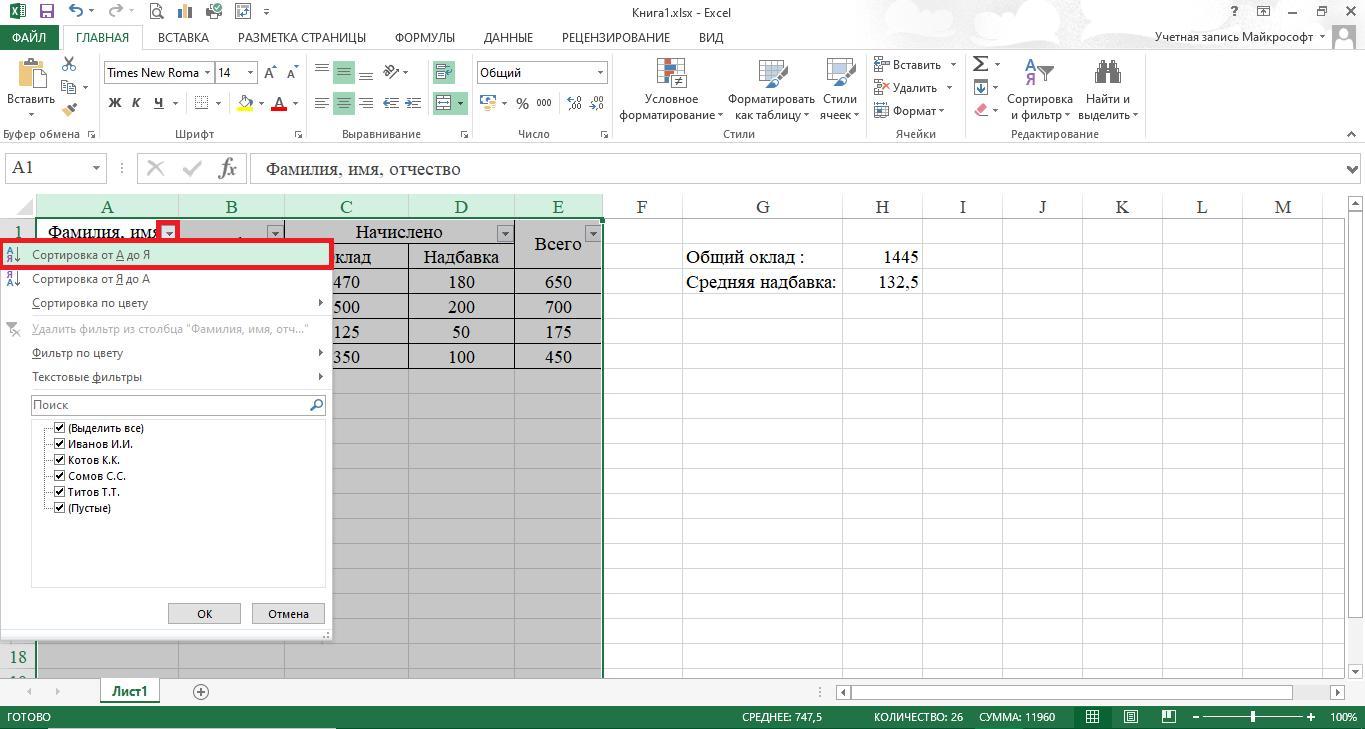Open print preview from the quick access toolbar
The image size is (1365, 729).
click(x=156, y=12)
